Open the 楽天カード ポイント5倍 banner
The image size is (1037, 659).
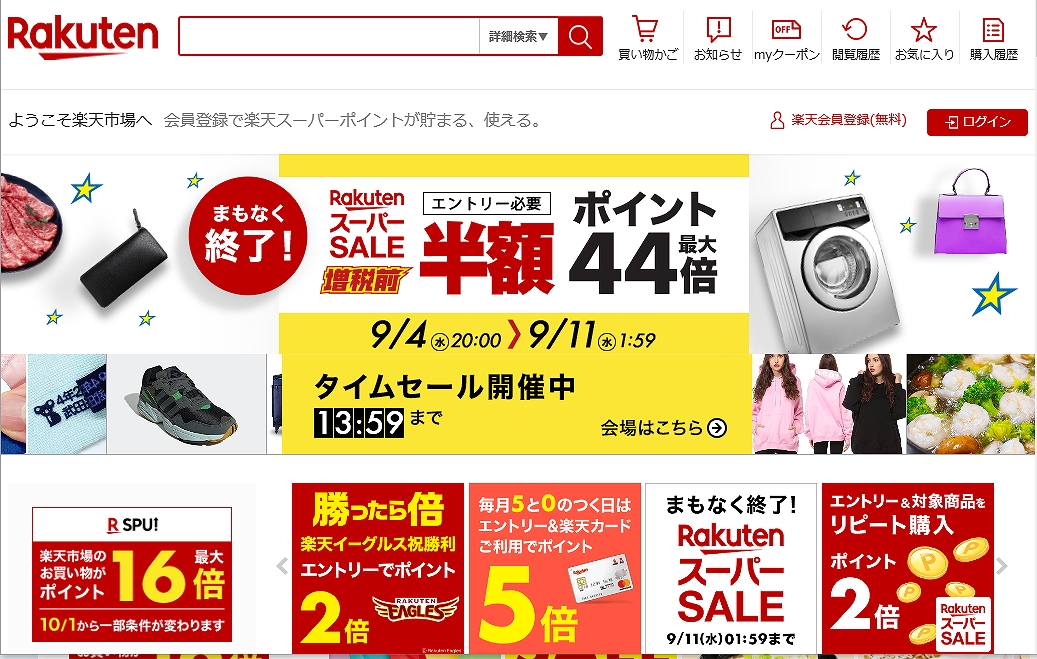coord(554,568)
